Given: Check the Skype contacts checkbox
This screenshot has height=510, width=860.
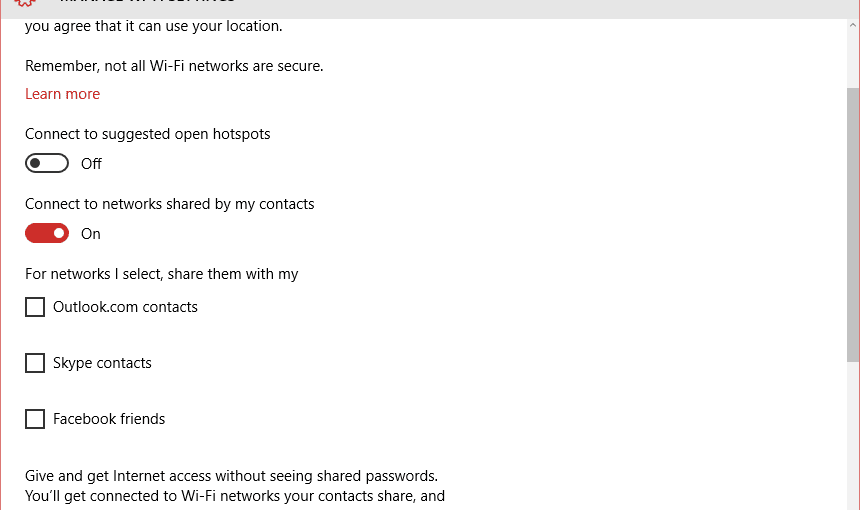Looking at the screenshot, I should (x=35, y=363).
